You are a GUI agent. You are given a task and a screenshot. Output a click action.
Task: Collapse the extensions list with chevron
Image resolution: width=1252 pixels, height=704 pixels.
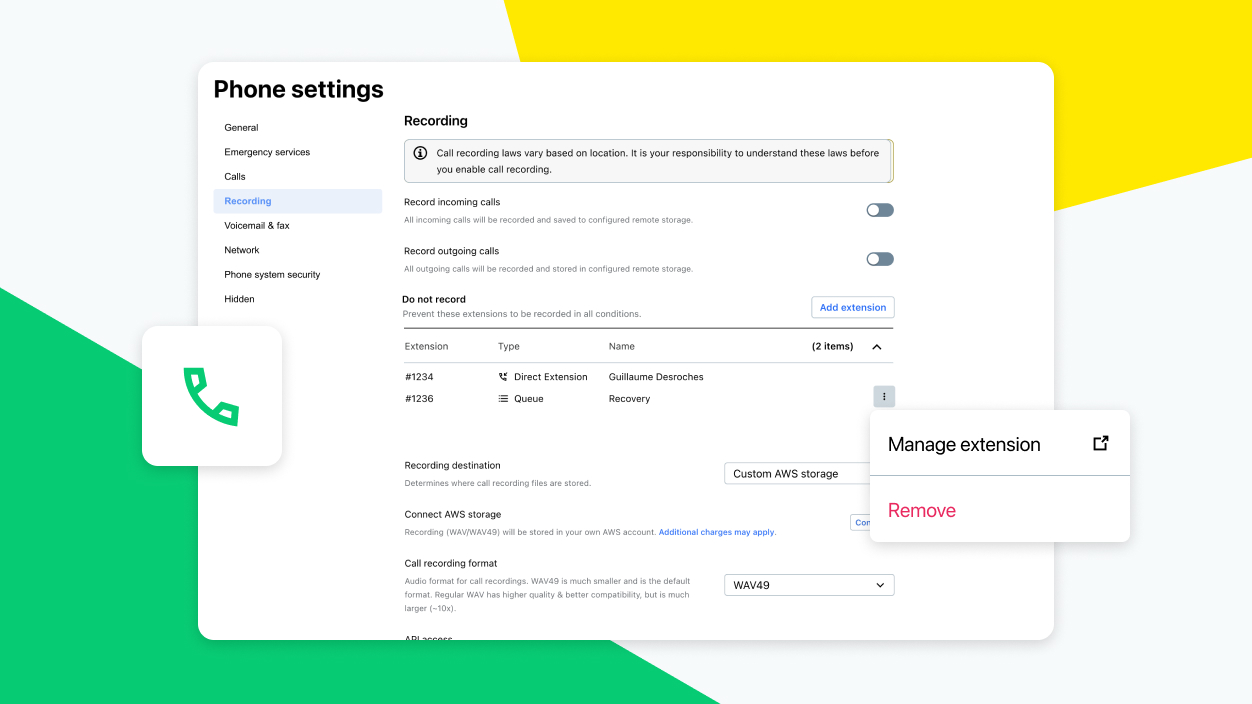(x=877, y=347)
